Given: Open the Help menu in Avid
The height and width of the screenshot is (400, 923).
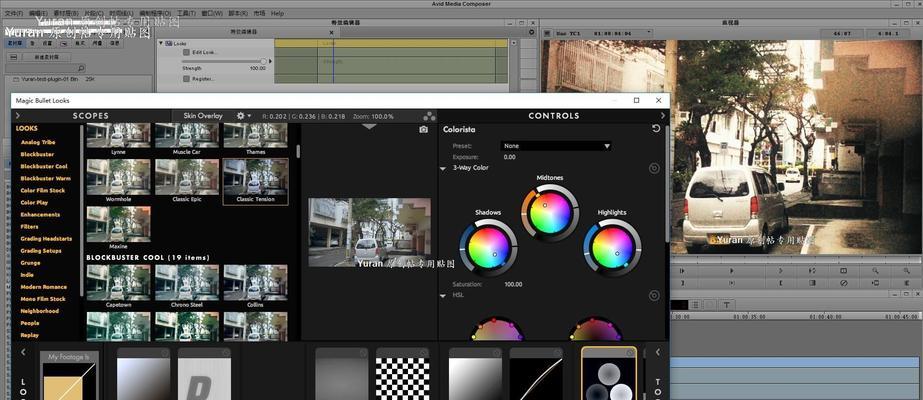Looking at the screenshot, I should click(277, 13).
